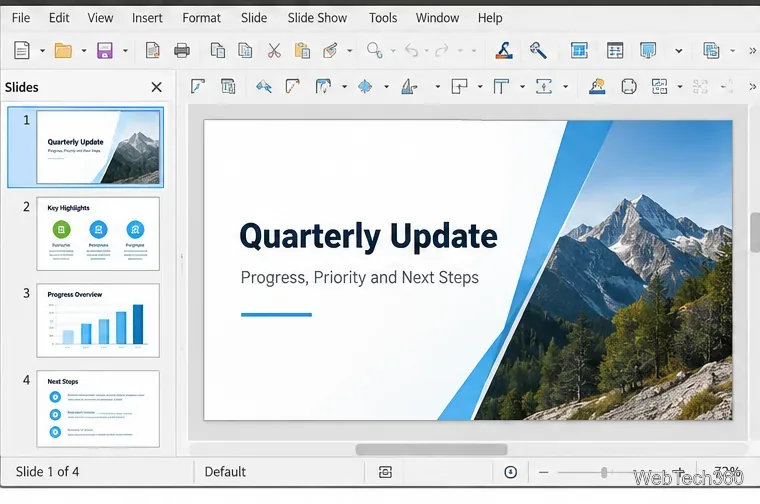Show more first-toolbar items via double chevron
Viewport: 760px width, 504px height.
tap(752, 50)
